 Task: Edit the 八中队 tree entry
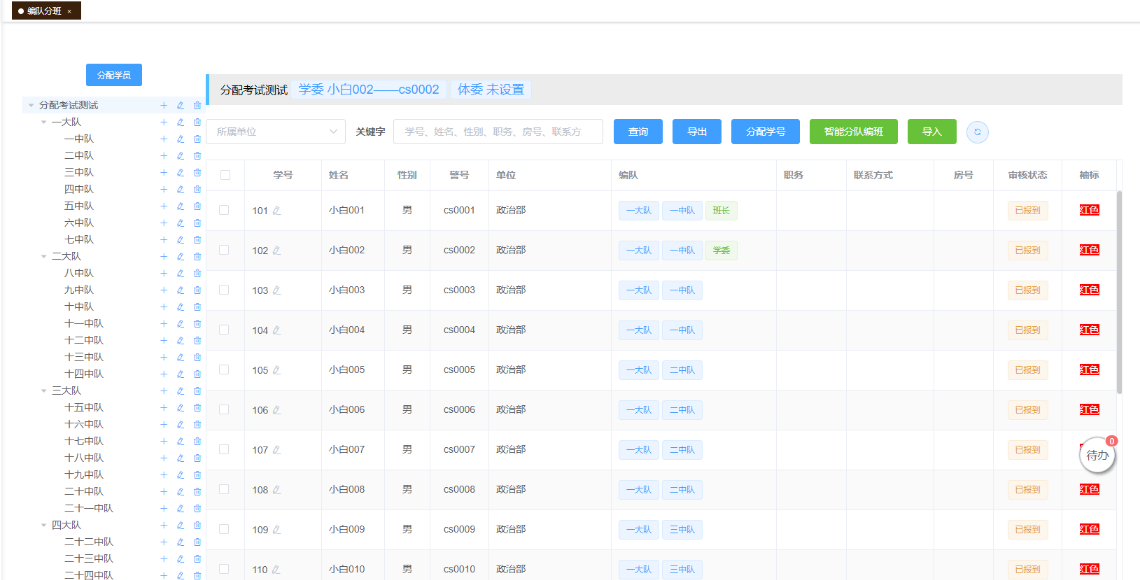coord(180,273)
